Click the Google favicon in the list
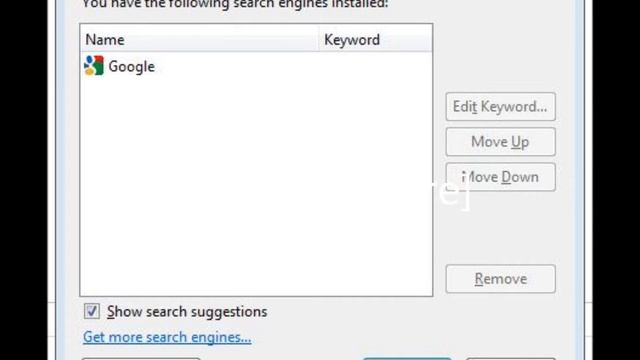This screenshot has height=360, width=640. (x=94, y=66)
